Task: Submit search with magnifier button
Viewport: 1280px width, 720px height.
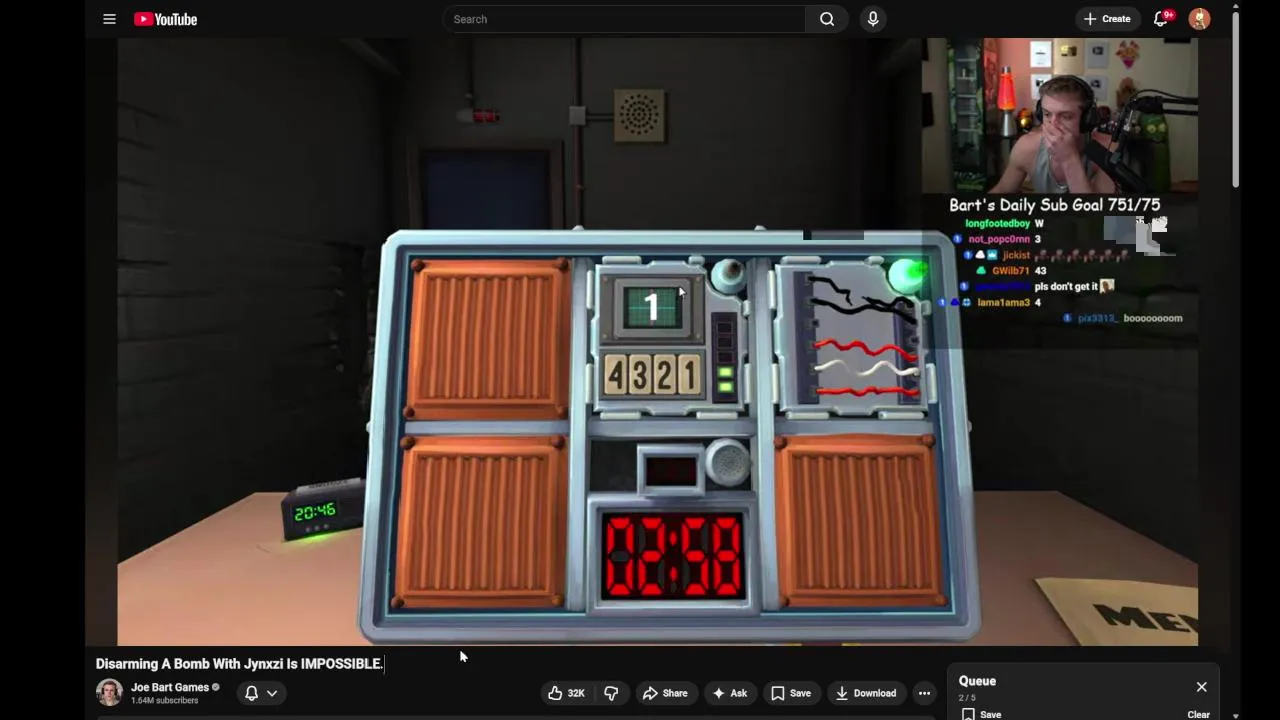Action: point(827,19)
